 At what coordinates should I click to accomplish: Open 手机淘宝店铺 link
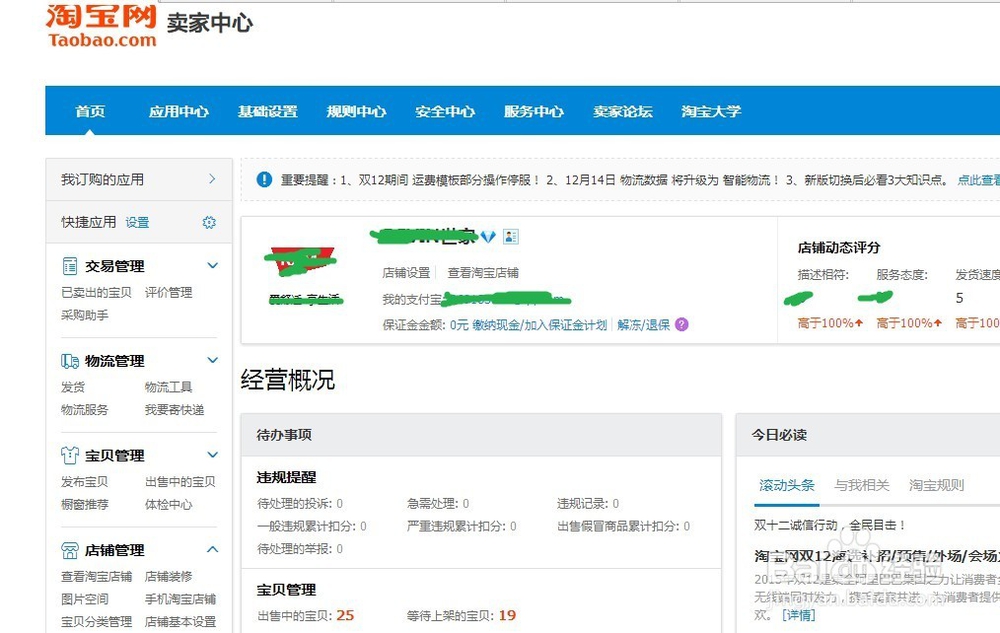(180, 599)
